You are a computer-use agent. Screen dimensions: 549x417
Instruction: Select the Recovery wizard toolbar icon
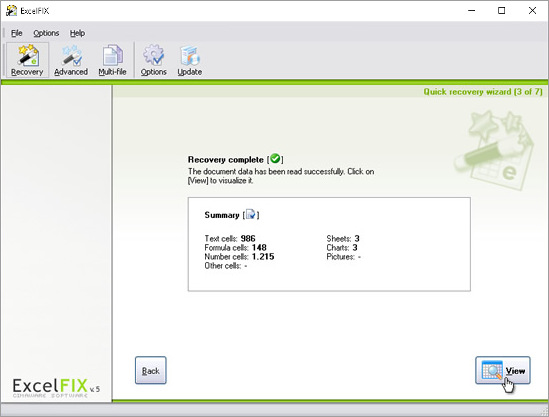[27, 60]
